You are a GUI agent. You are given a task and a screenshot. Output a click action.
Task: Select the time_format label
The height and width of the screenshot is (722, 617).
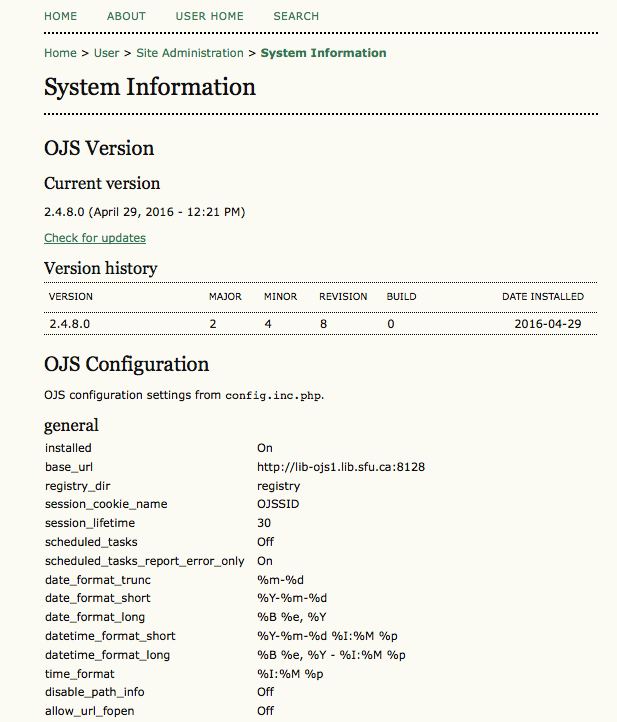pyautogui.click(x=80, y=674)
